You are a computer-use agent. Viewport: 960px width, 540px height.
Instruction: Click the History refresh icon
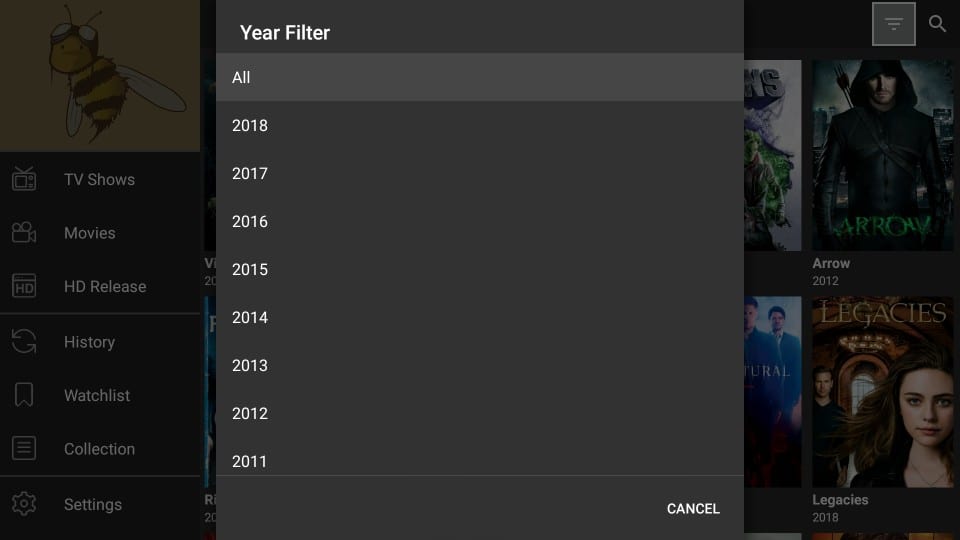coord(24,342)
